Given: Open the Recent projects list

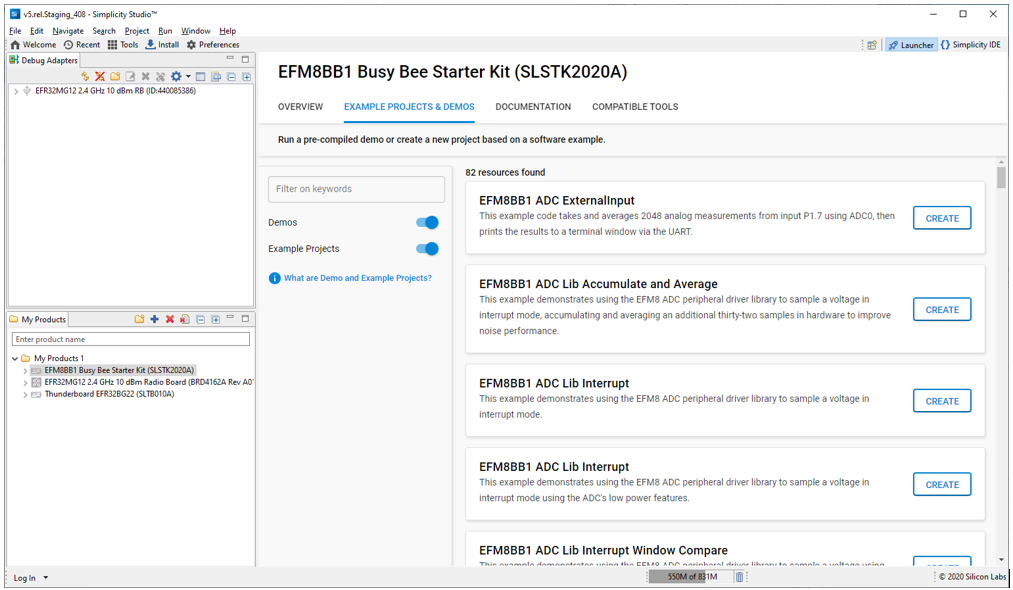Looking at the screenshot, I should pos(81,45).
